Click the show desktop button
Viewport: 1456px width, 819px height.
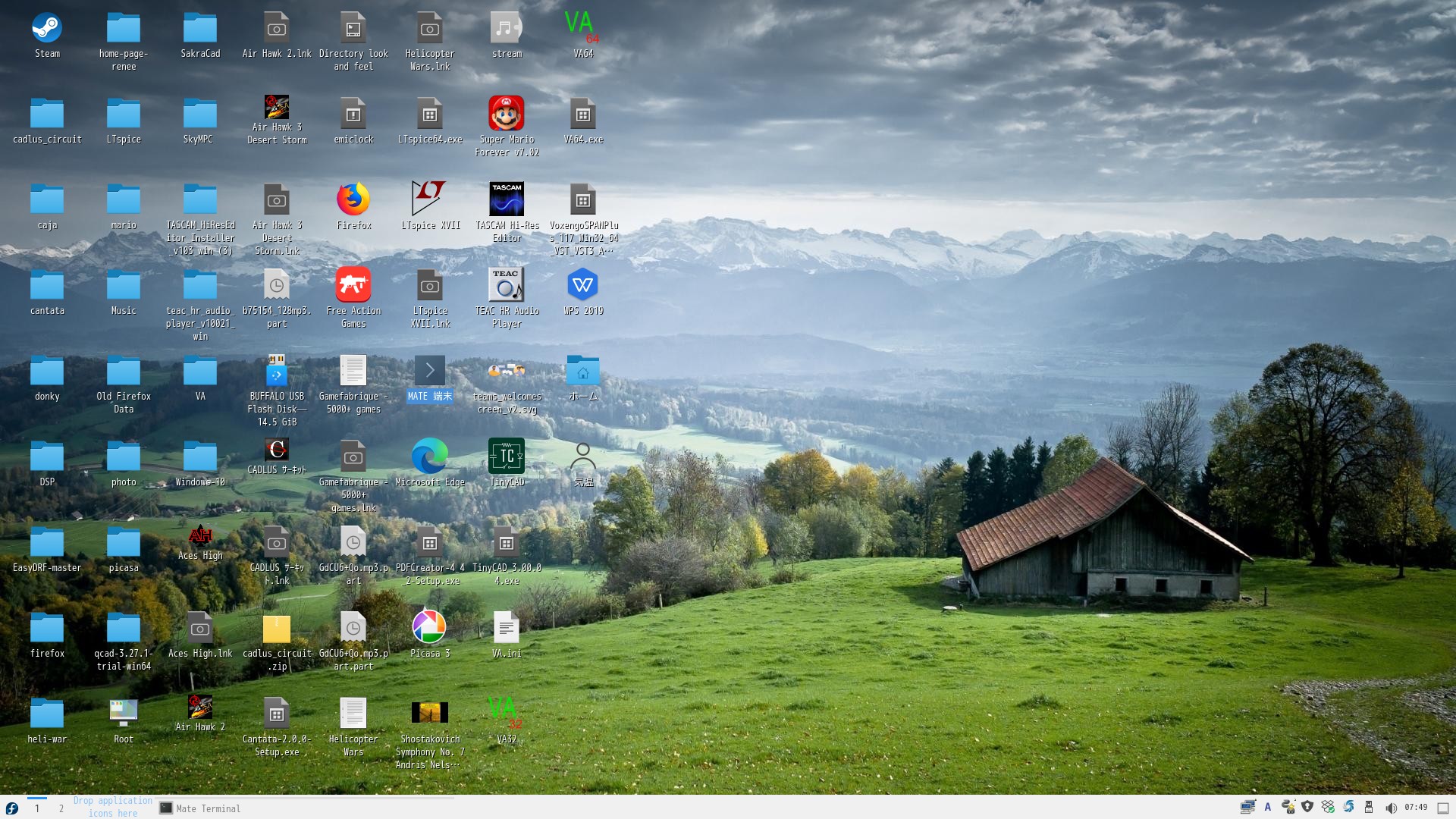(x=1443, y=808)
